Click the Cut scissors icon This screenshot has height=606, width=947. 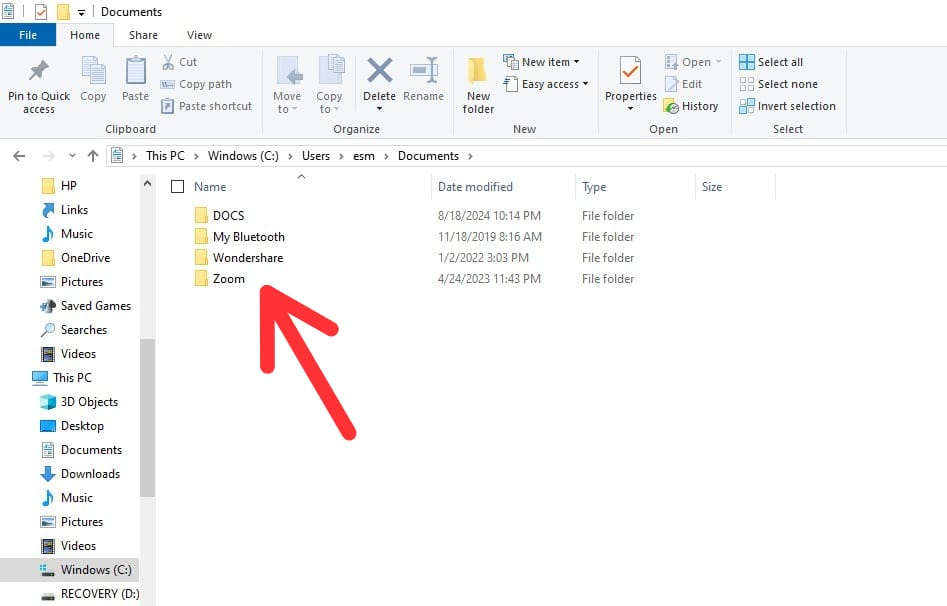[x=168, y=62]
